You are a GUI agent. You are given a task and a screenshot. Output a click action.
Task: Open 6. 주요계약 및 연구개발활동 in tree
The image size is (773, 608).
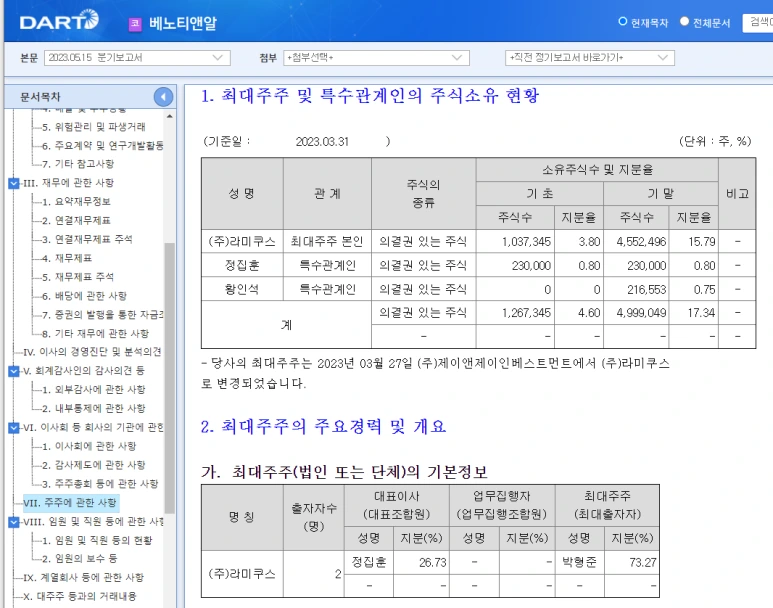pos(103,145)
